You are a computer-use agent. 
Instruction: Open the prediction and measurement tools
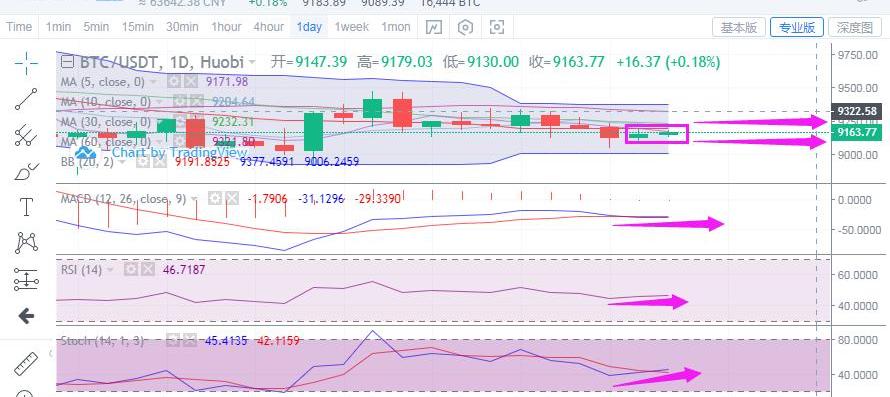tap(27, 279)
